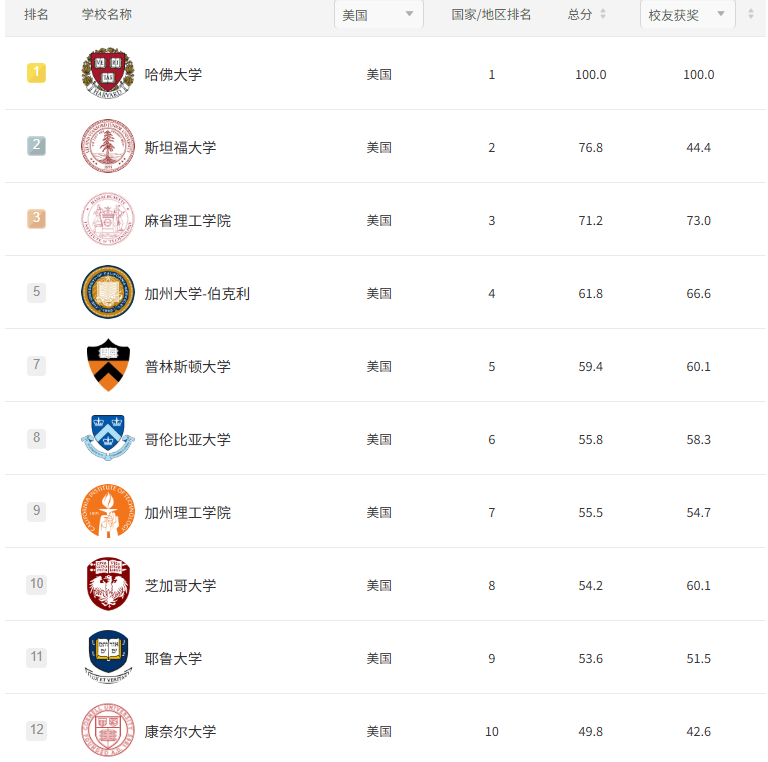Image resolution: width=768 pixels, height=762 pixels.
Task: Open the 校友获奖 indicator dropdown
Action: tap(688, 14)
